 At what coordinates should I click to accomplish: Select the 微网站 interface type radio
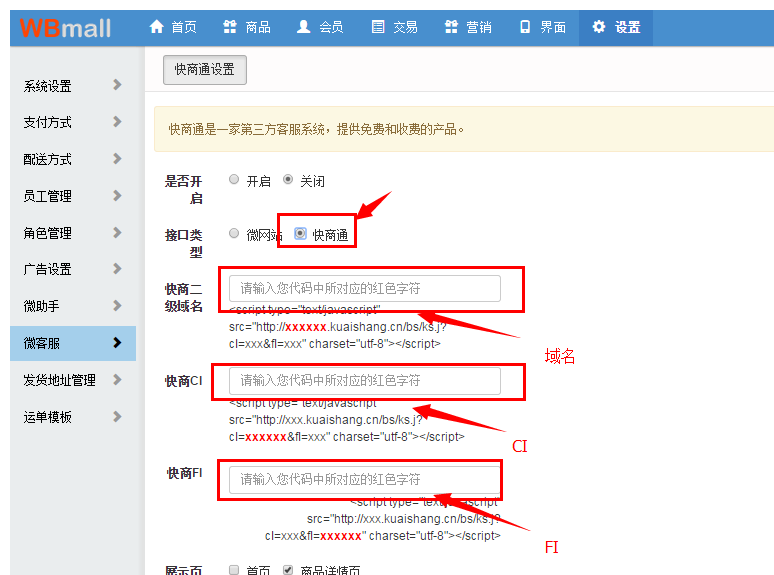pyautogui.click(x=234, y=234)
